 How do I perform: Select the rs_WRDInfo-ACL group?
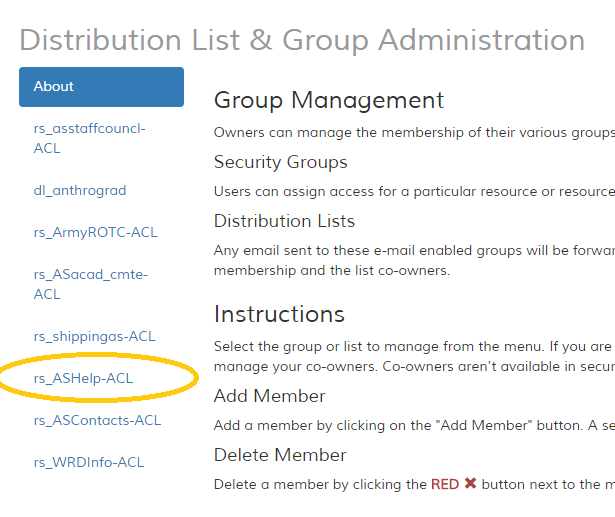(x=89, y=462)
